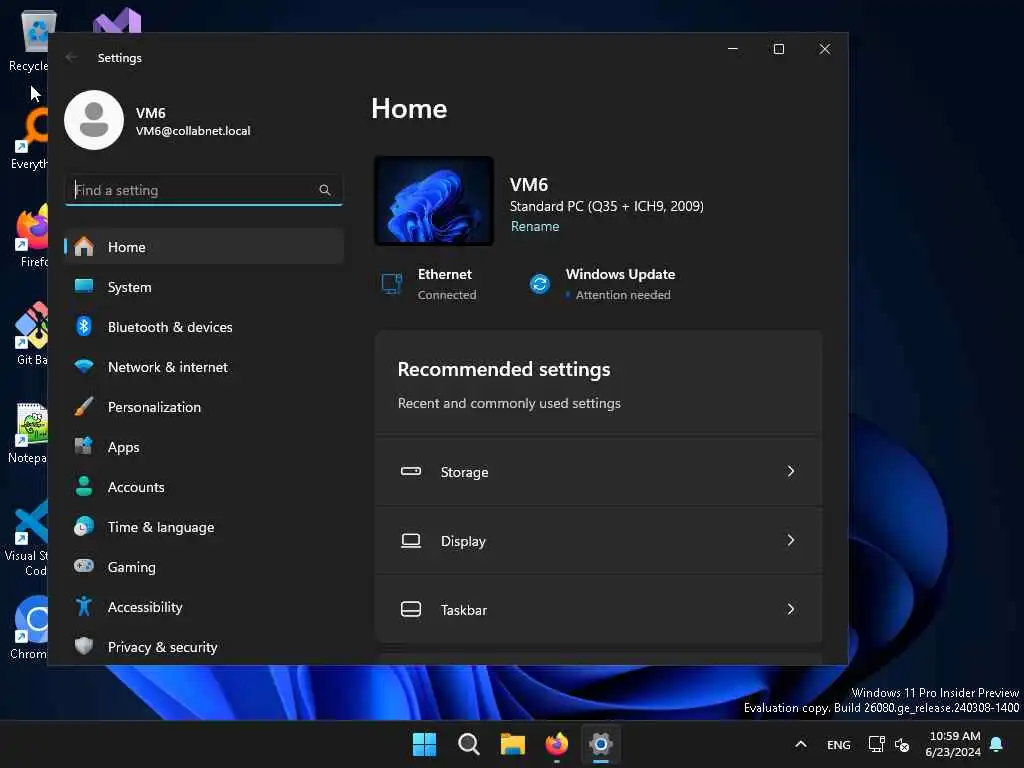Maximize the Settings window

click(778, 49)
